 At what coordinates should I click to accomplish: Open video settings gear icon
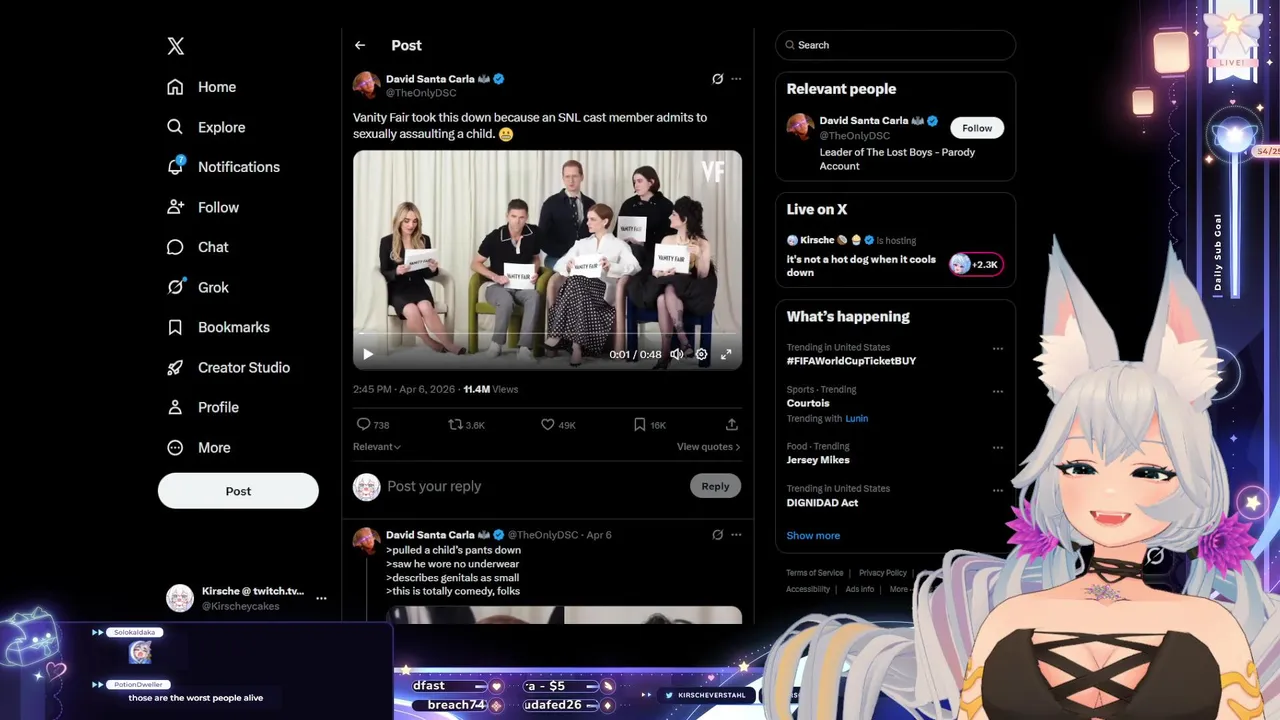point(701,354)
